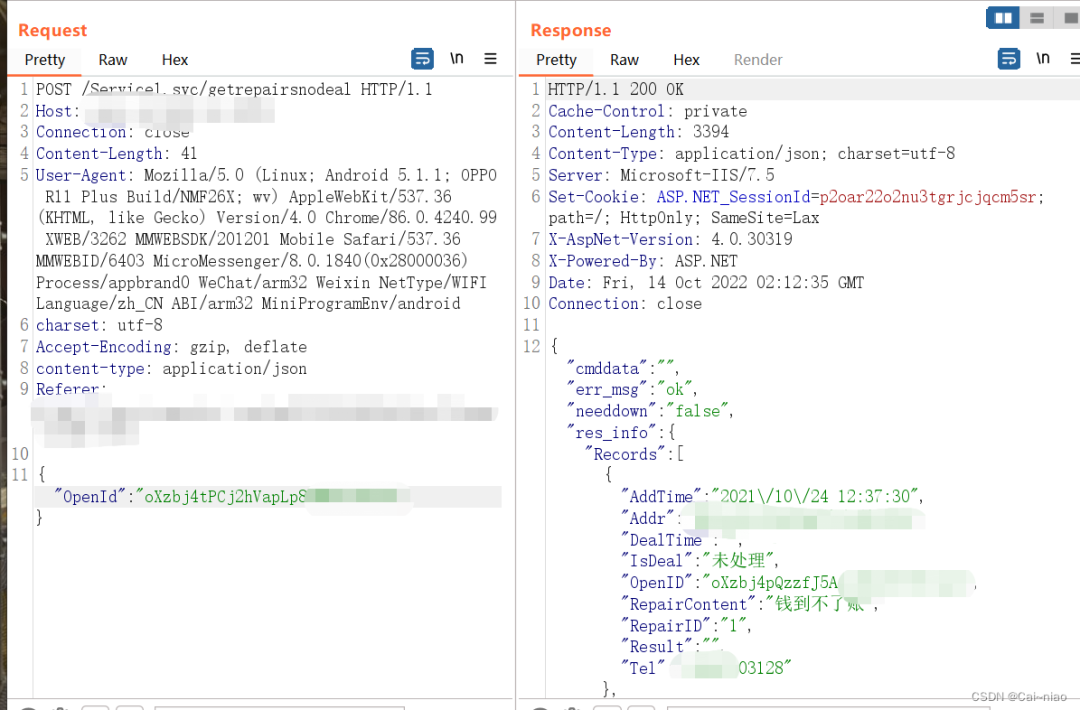The height and width of the screenshot is (710, 1080).
Task: Click the "res_info" JSON key
Action: 612,432
